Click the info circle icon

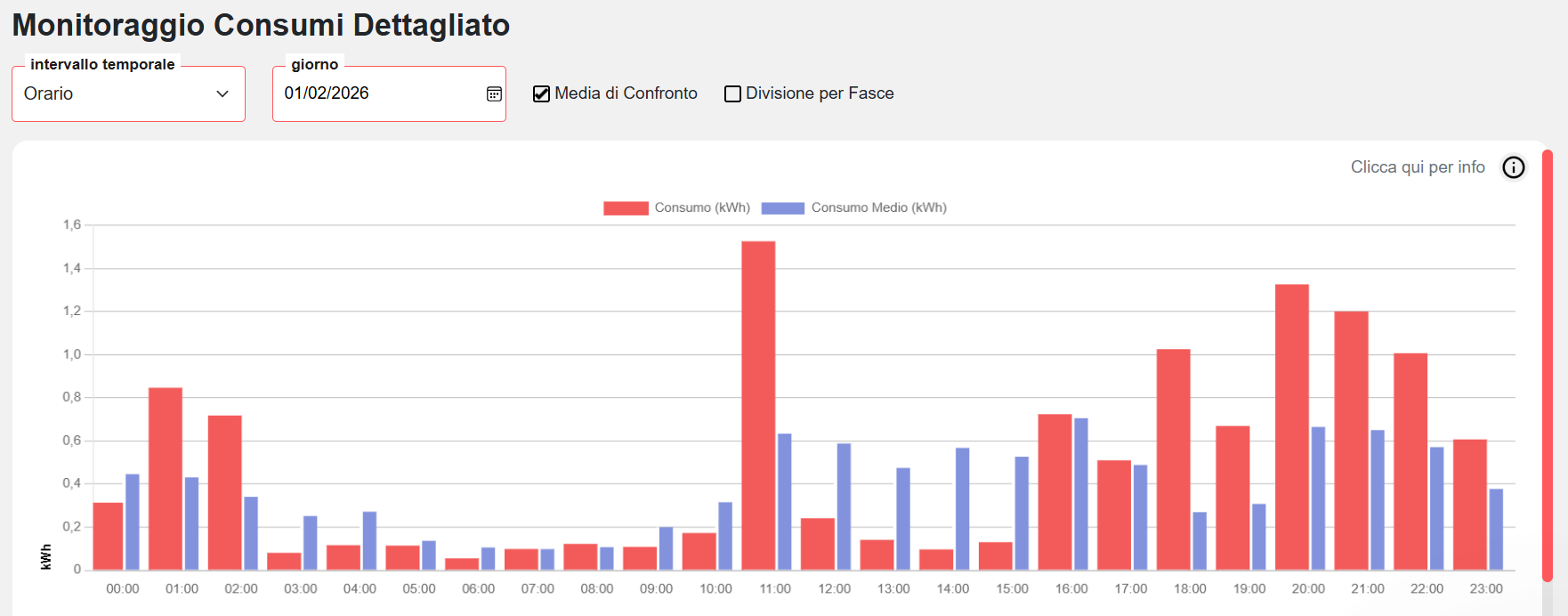coord(1513,167)
